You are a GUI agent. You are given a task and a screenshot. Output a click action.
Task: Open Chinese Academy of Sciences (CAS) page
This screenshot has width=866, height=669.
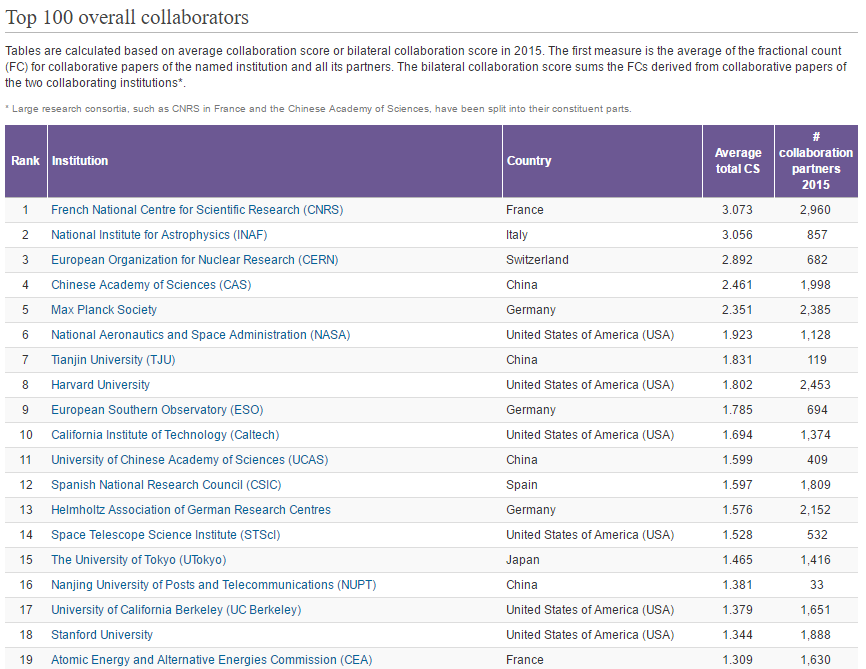pyautogui.click(x=151, y=285)
